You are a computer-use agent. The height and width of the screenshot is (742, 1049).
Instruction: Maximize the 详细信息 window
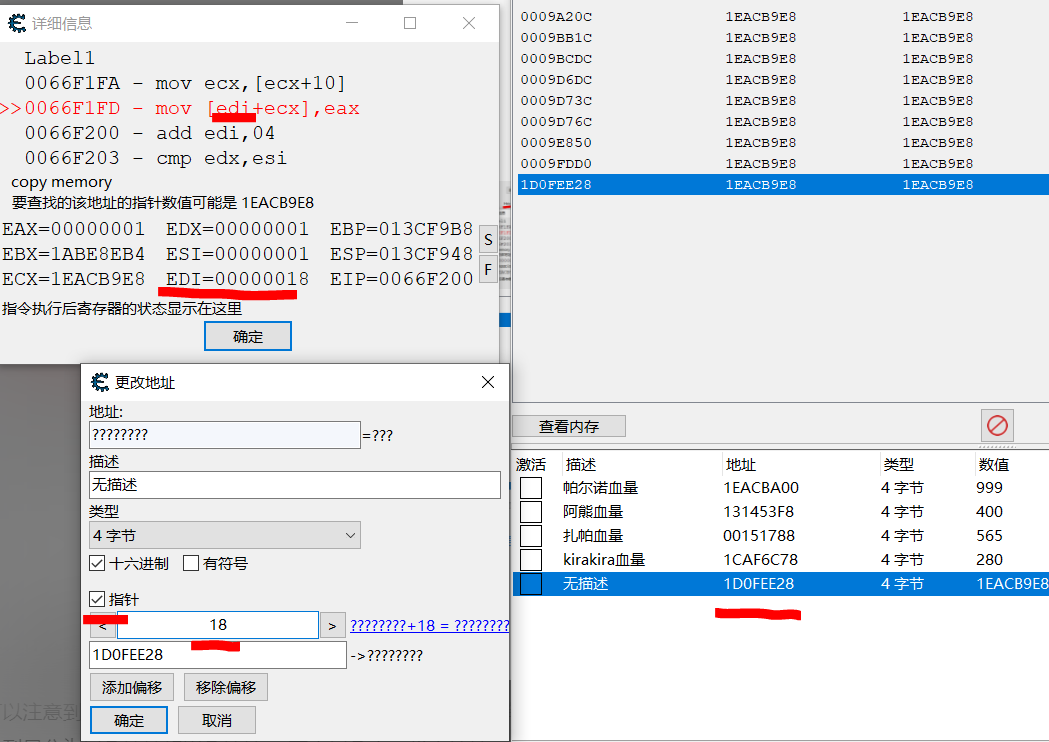[x=410, y=23]
